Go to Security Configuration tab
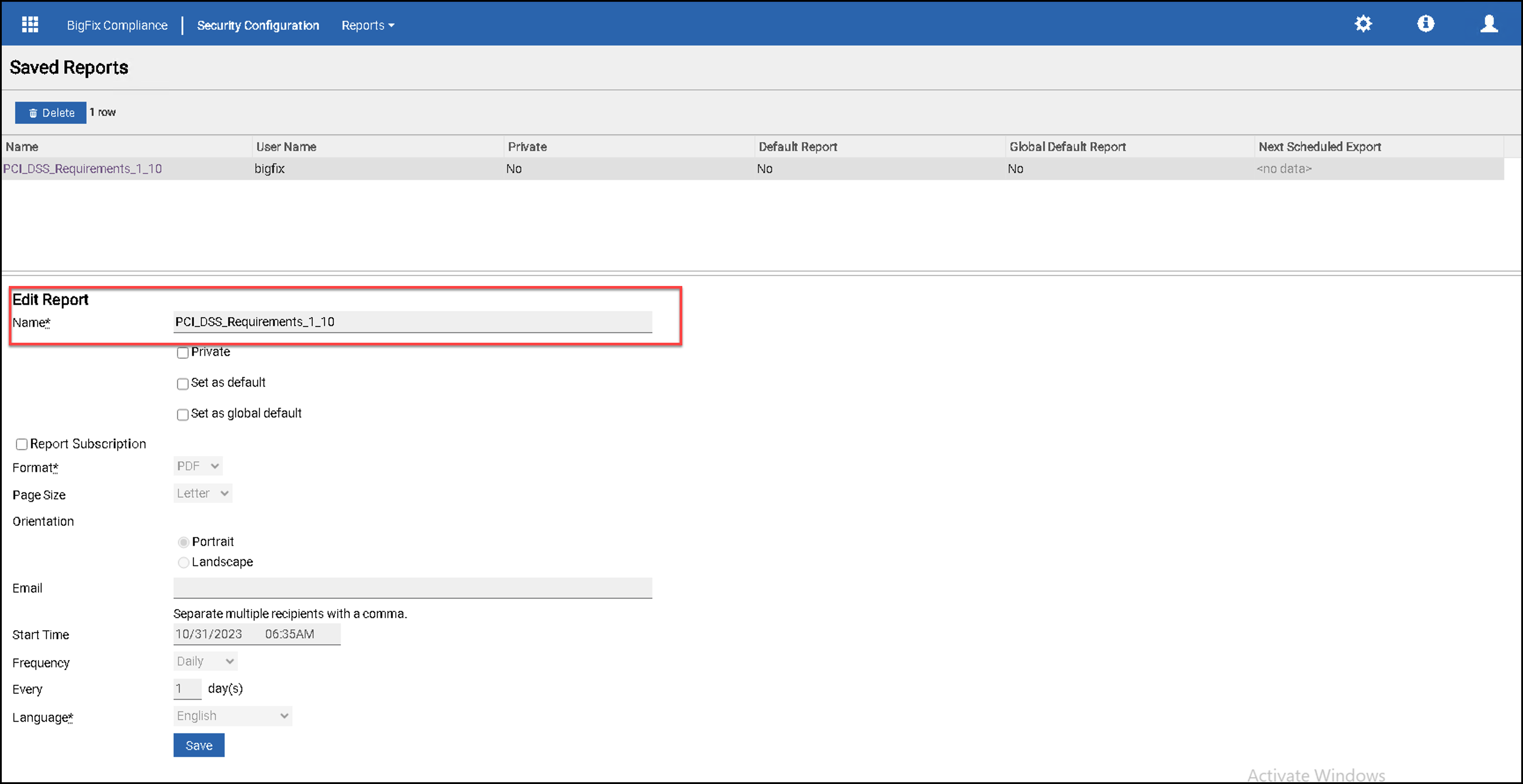1523x784 pixels. pyautogui.click(x=258, y=26)
